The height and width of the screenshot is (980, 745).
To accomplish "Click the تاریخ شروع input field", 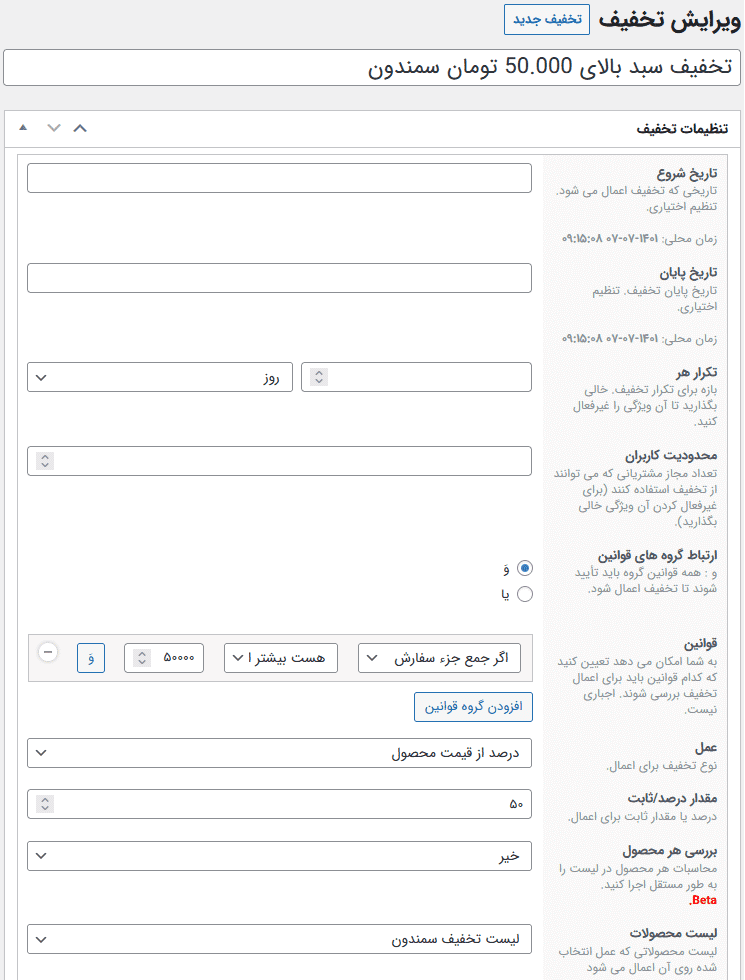I will [x=279, y=178].
